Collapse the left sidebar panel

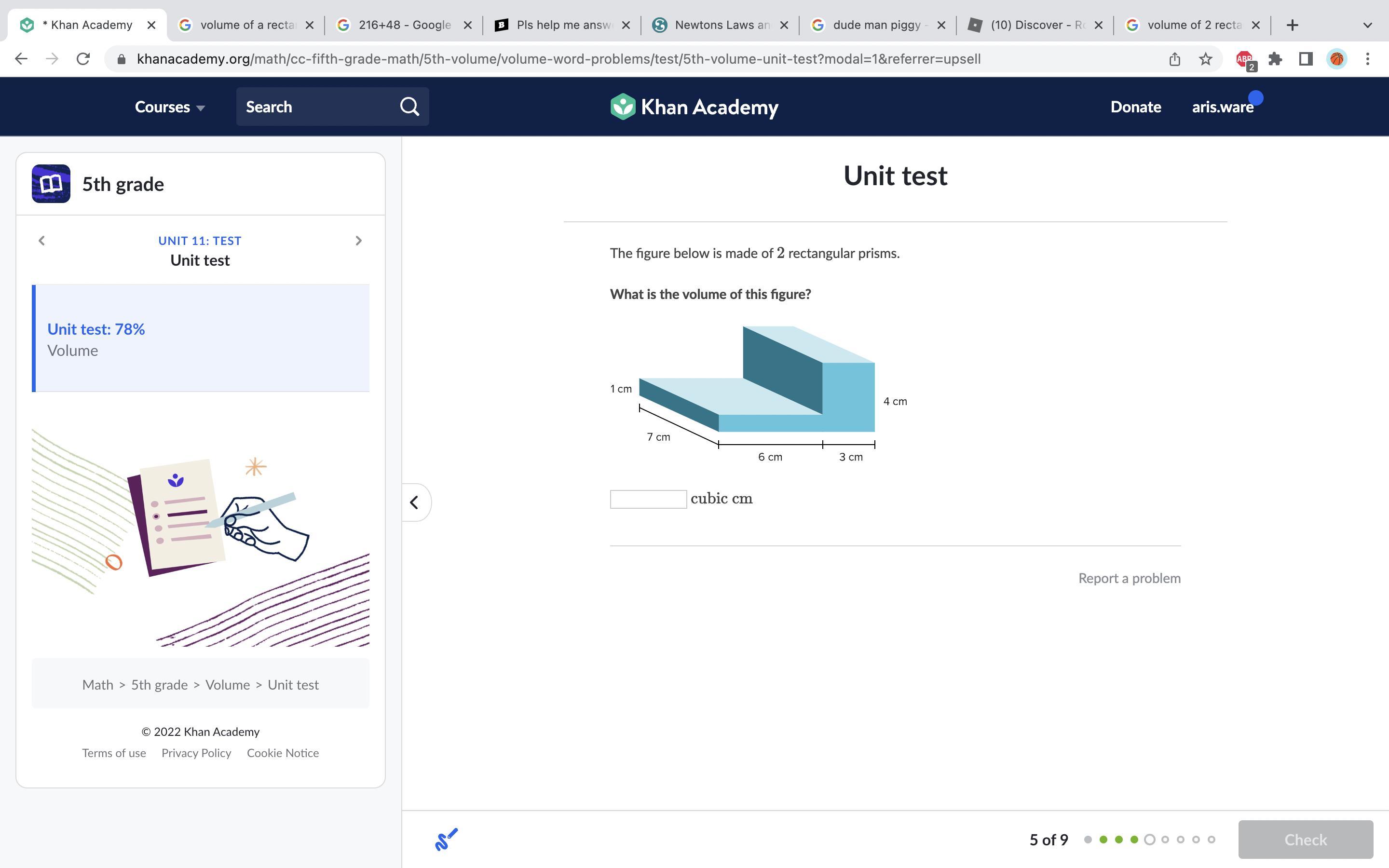[x=414, y=502]
